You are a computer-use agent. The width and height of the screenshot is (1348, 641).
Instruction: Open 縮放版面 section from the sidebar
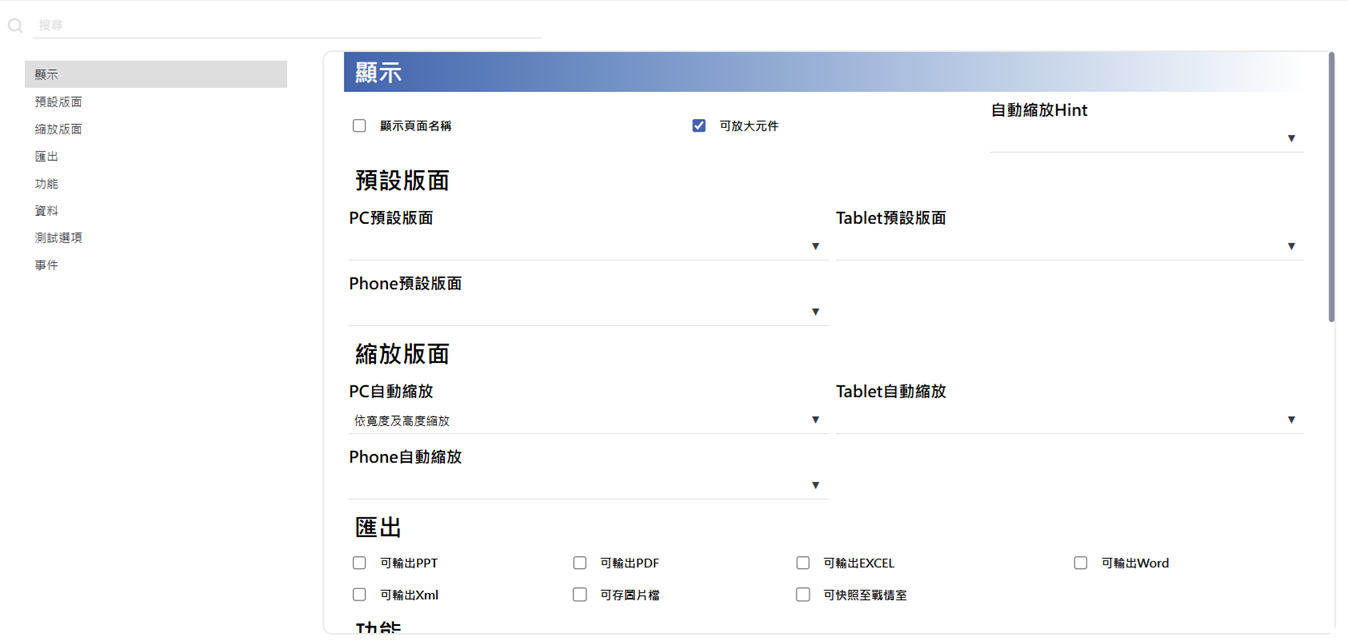(58, 129)
